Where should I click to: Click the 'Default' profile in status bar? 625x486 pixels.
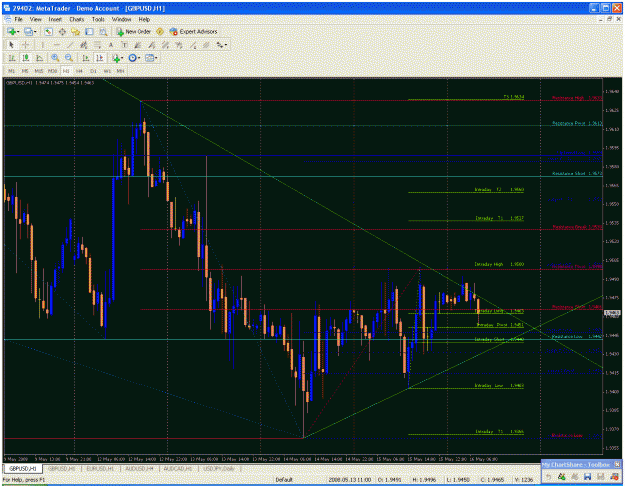point(284,480)
